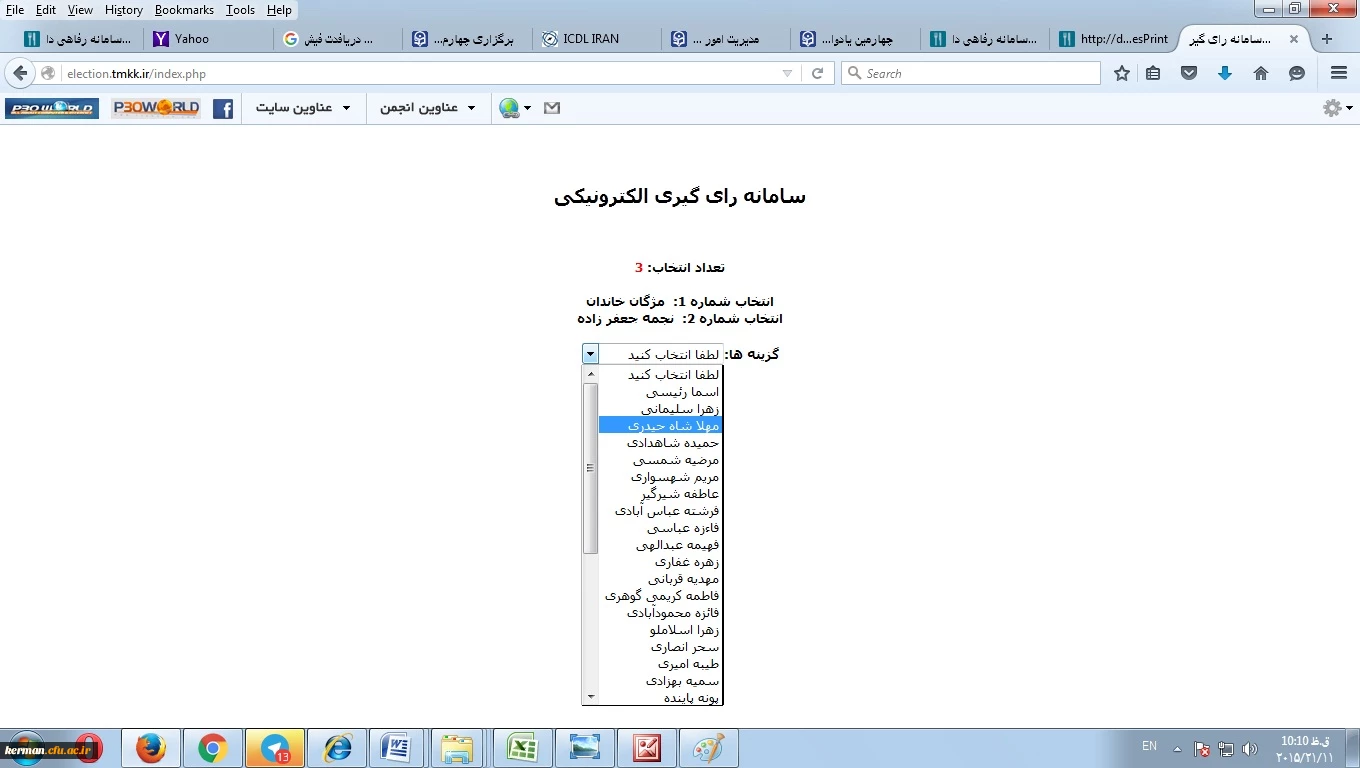Click the scroll-down arrow of the dropdown list
The height and width of the screenshot is (768, 1360).
590,697
